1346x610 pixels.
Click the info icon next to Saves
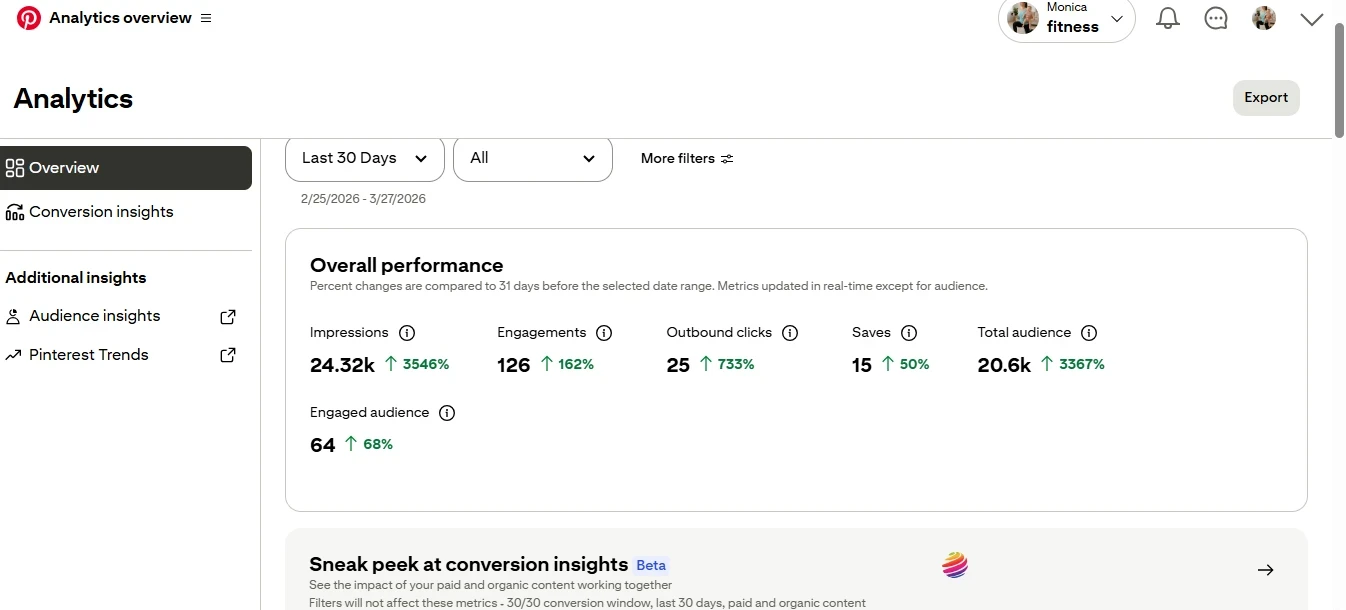point(909,333)
